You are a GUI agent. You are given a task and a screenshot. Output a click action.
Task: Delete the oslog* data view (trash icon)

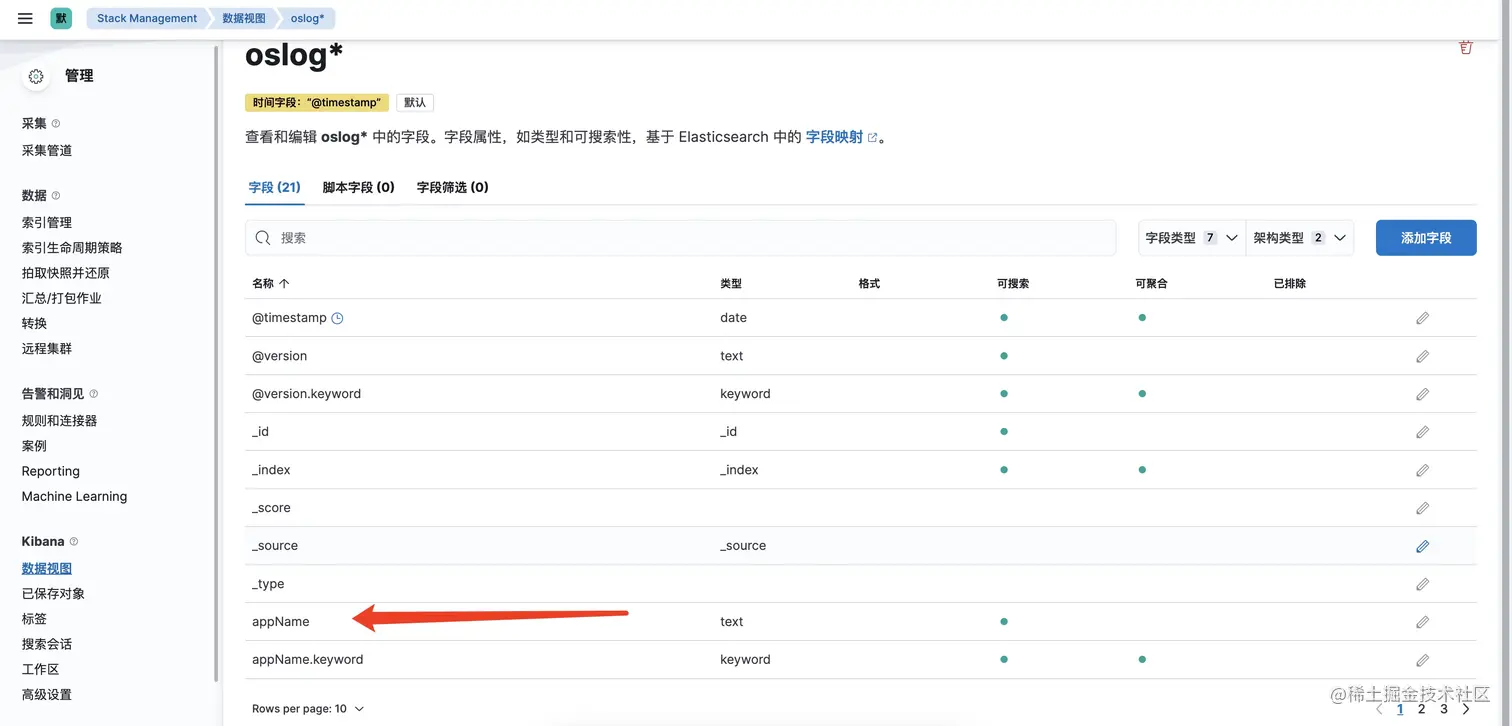click(x=1466, y=47)
